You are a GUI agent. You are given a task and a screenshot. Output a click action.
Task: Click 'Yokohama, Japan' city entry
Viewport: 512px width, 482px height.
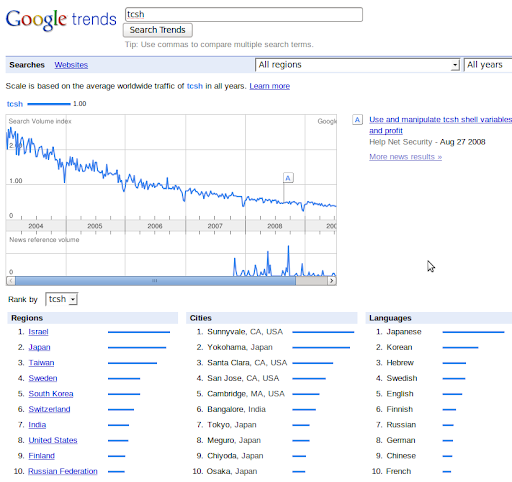click(x=240, y=347)
